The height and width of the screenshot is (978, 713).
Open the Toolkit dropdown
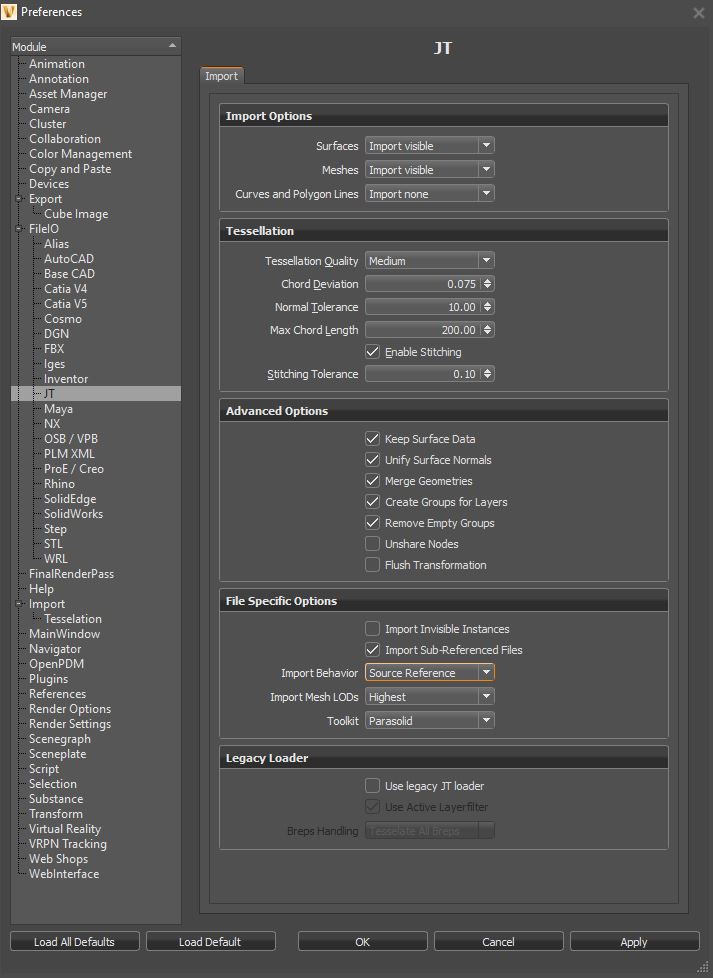pyautogui.click(x=430, y=720)
